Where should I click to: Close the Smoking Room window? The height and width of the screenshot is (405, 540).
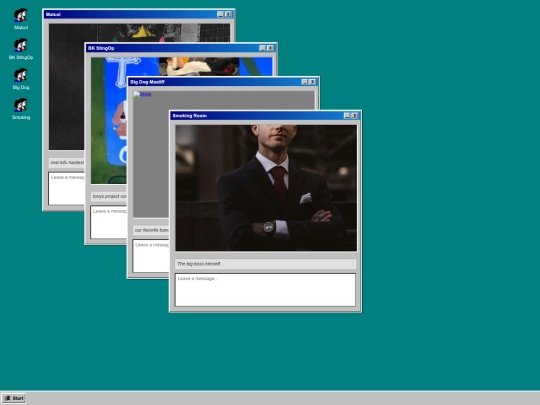(x=354, y=116)
